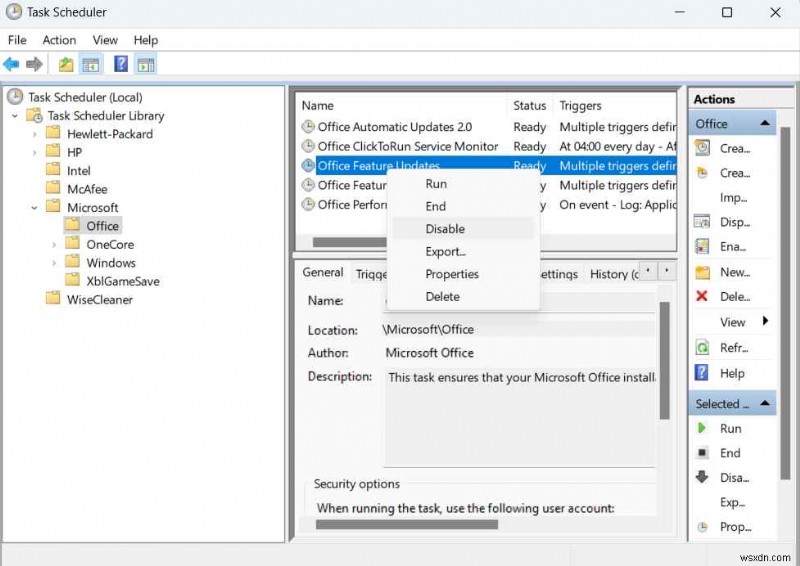This screenshot has width=800, height=566.
Task: Choose Delete from the context menu
Action: tap(463, 296)
